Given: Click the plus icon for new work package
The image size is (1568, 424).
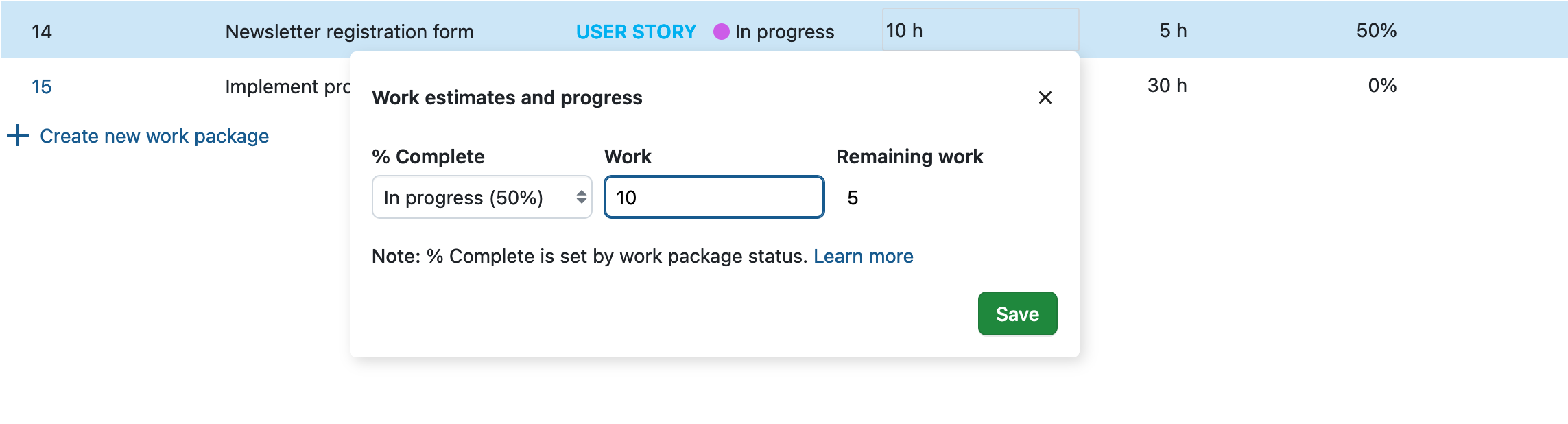Looking at the screenshot, I should coord(18,135).
